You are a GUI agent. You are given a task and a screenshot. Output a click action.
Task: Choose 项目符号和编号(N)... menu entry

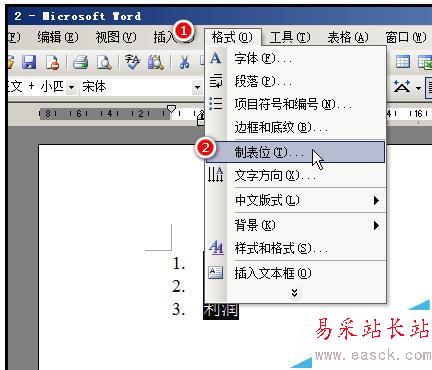295,104
